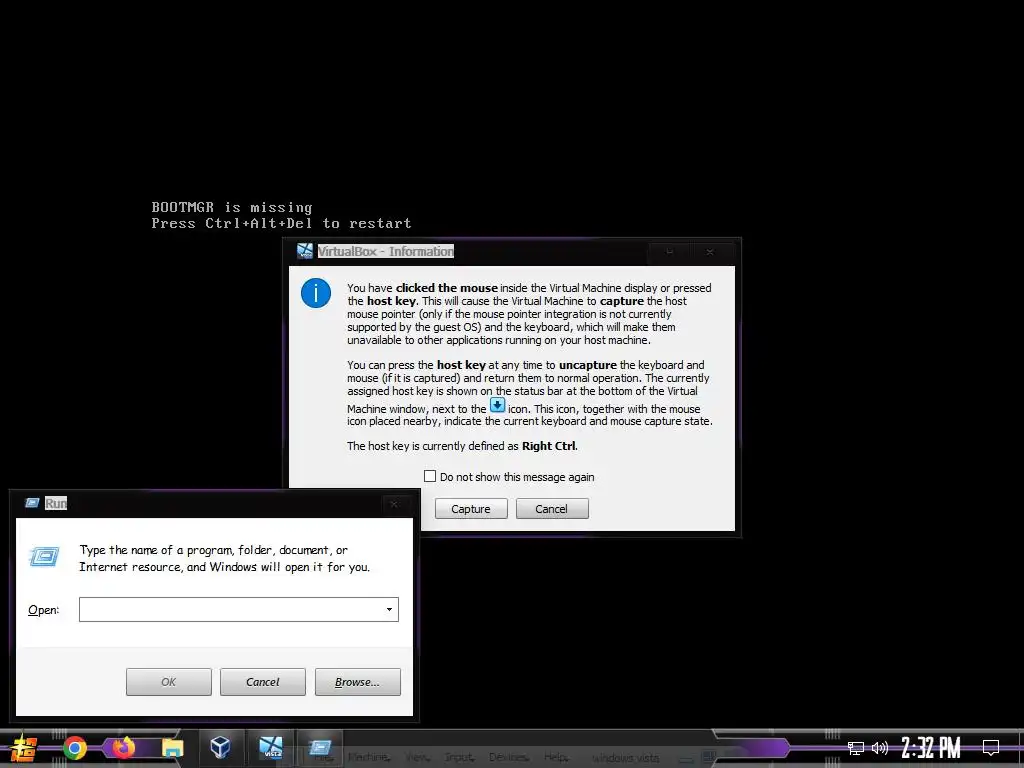Click Capture in the VirtualBox dialog
The height and width of the screenshot is (768, 1024).
[x=471, y=509]
